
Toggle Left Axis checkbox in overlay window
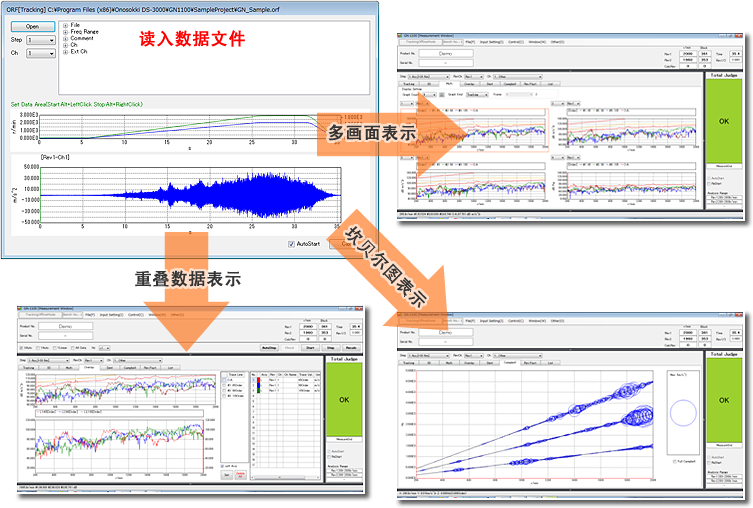click(222, 466)
